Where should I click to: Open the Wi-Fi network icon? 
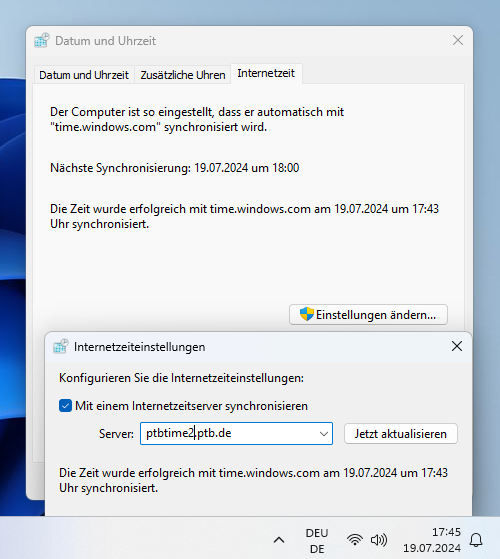355,540
